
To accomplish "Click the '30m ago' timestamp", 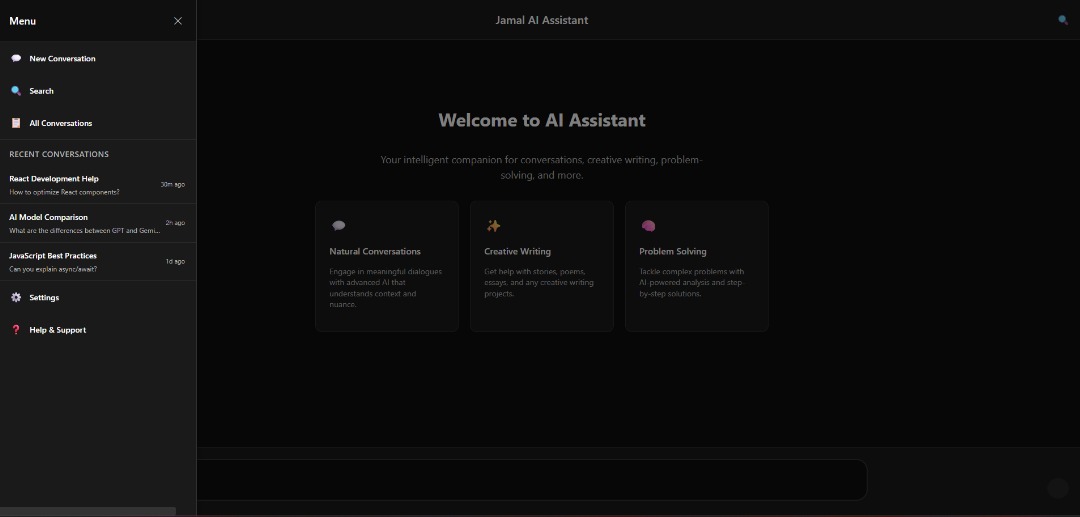I will tap(172, 184).
